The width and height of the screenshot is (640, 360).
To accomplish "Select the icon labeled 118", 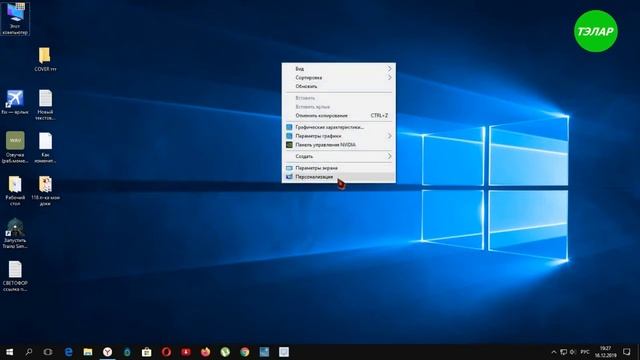I will pos(45,190).
